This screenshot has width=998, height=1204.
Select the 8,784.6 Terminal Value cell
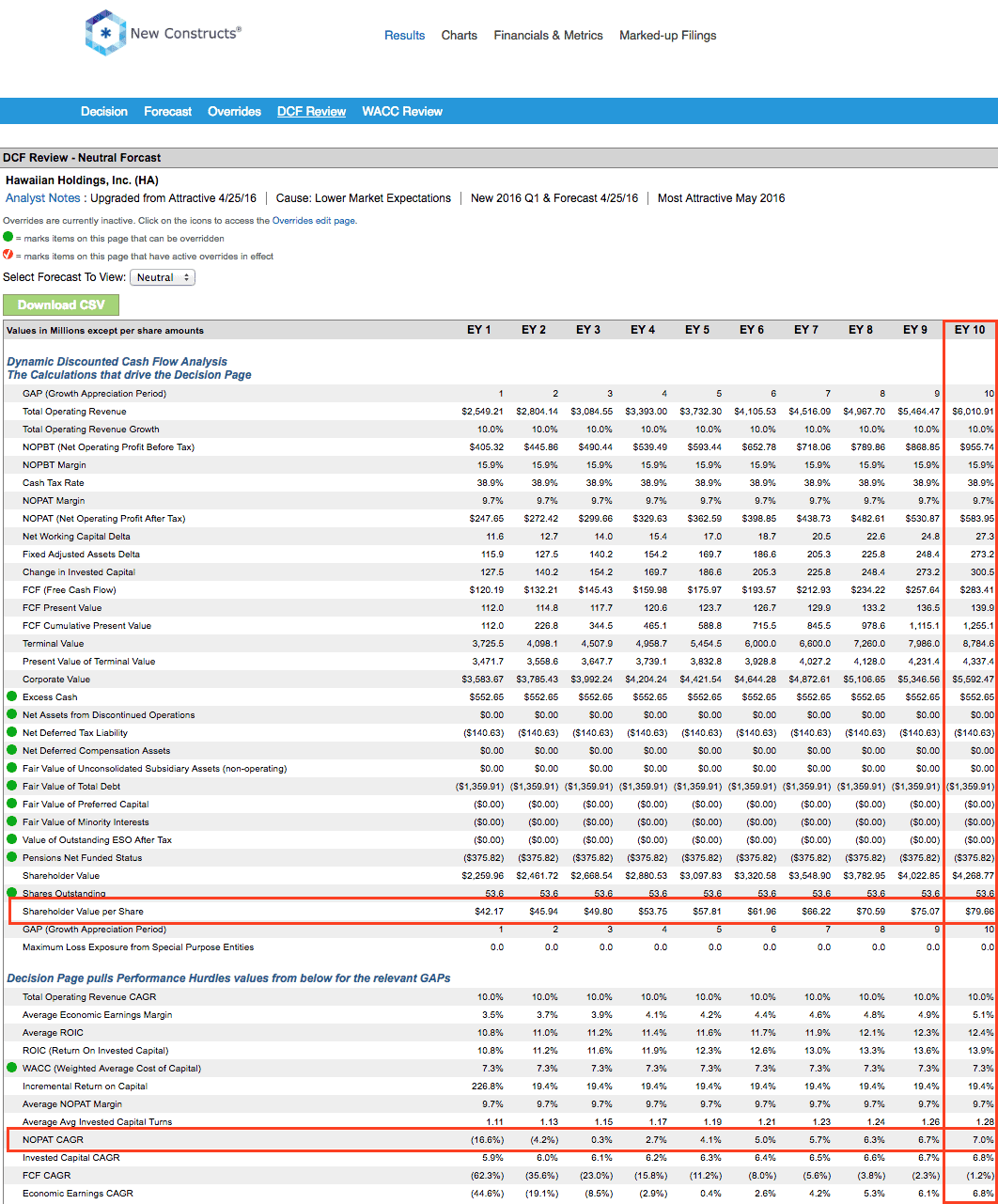979,643
